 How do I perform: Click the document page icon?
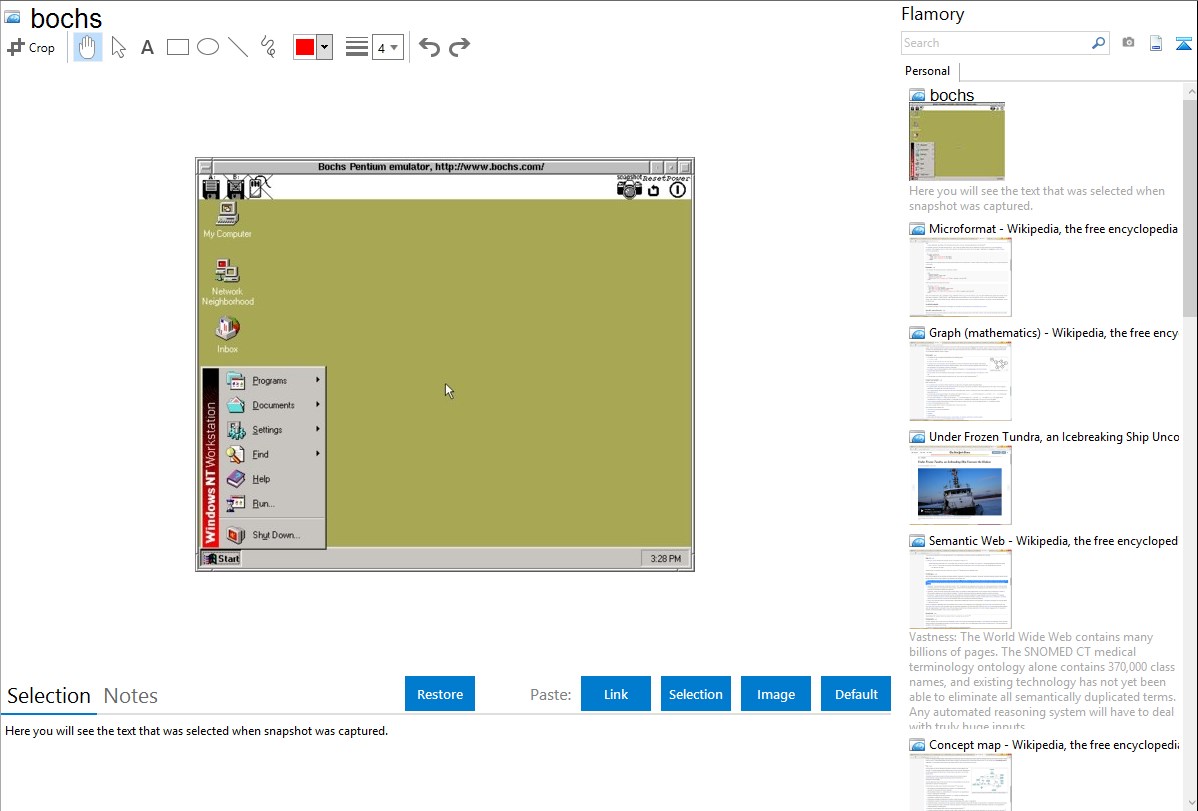pyautogui.click(x=1156, y=43)
